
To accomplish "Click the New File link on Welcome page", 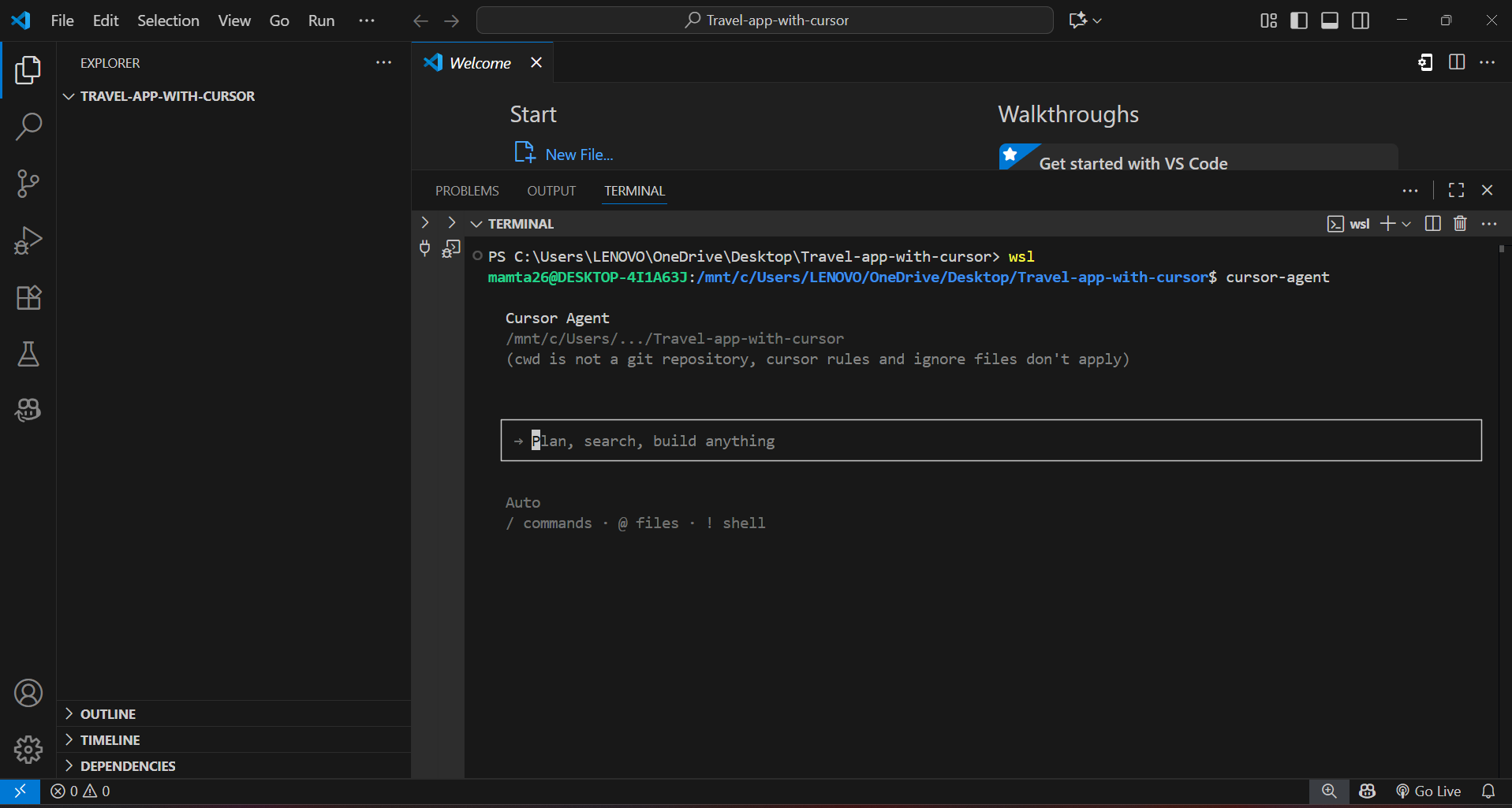I will 578,154.
